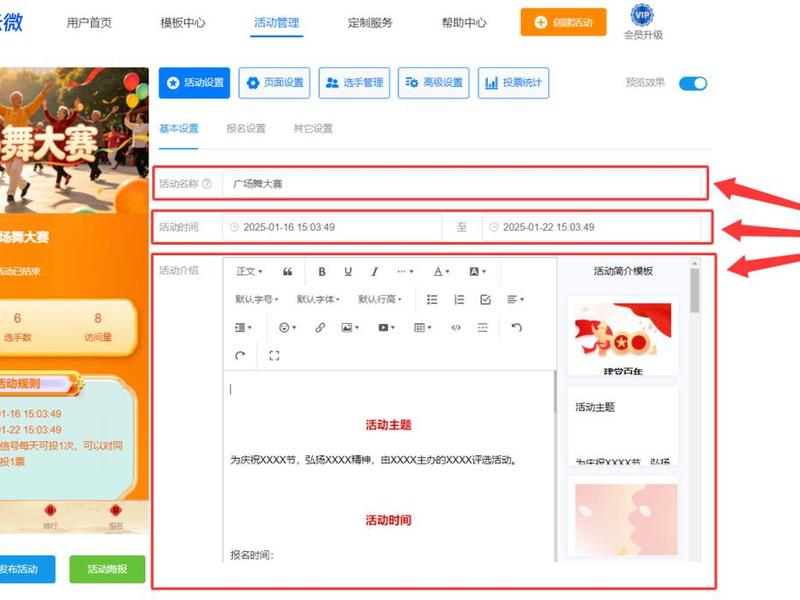Open the emoji picker dropdown
The height and width of the screenshot is (600, 800).
point(287,328)
